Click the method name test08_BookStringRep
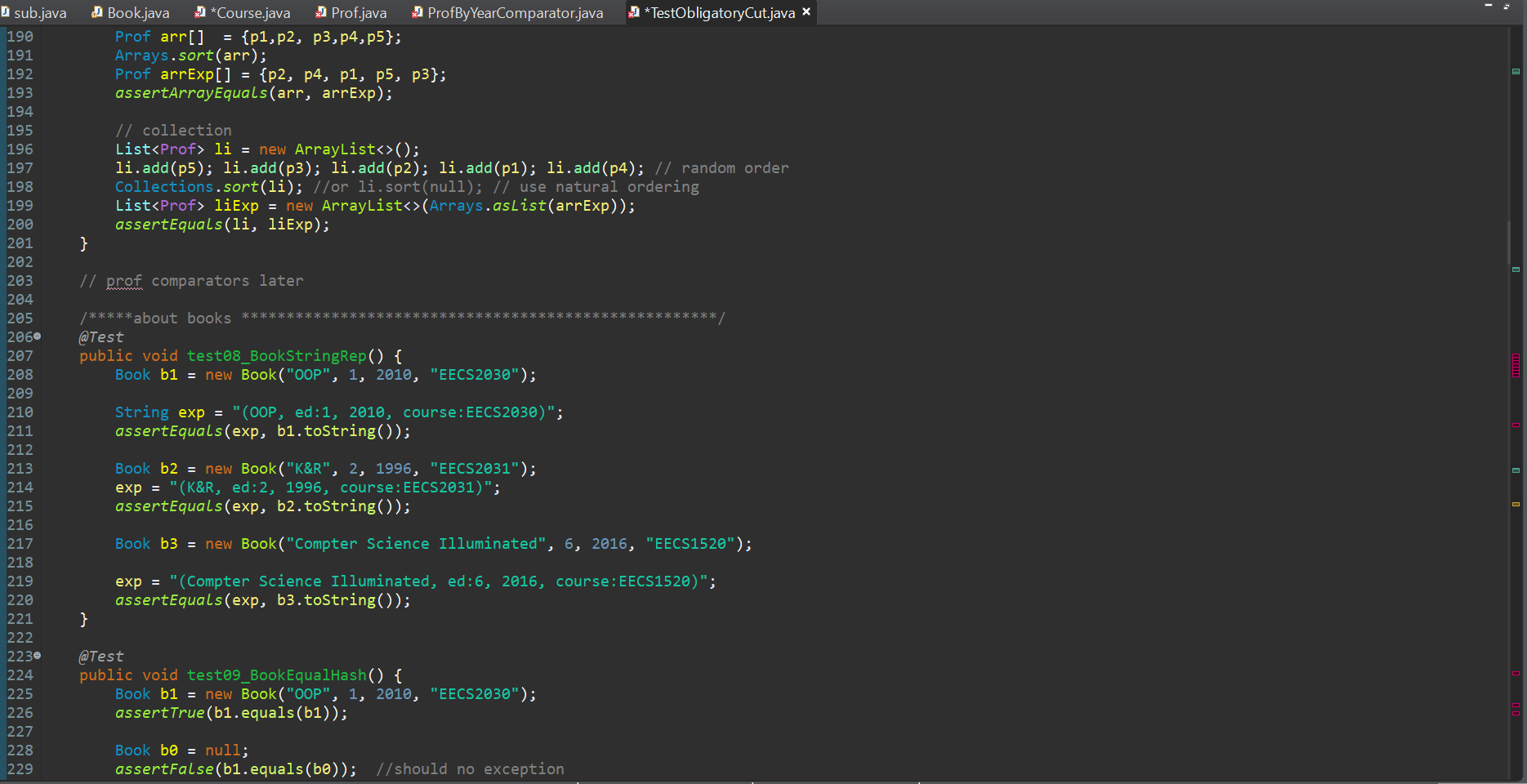Image resolution: width=1527 pixels, height=784 pixels. click(x=277, y=356)
